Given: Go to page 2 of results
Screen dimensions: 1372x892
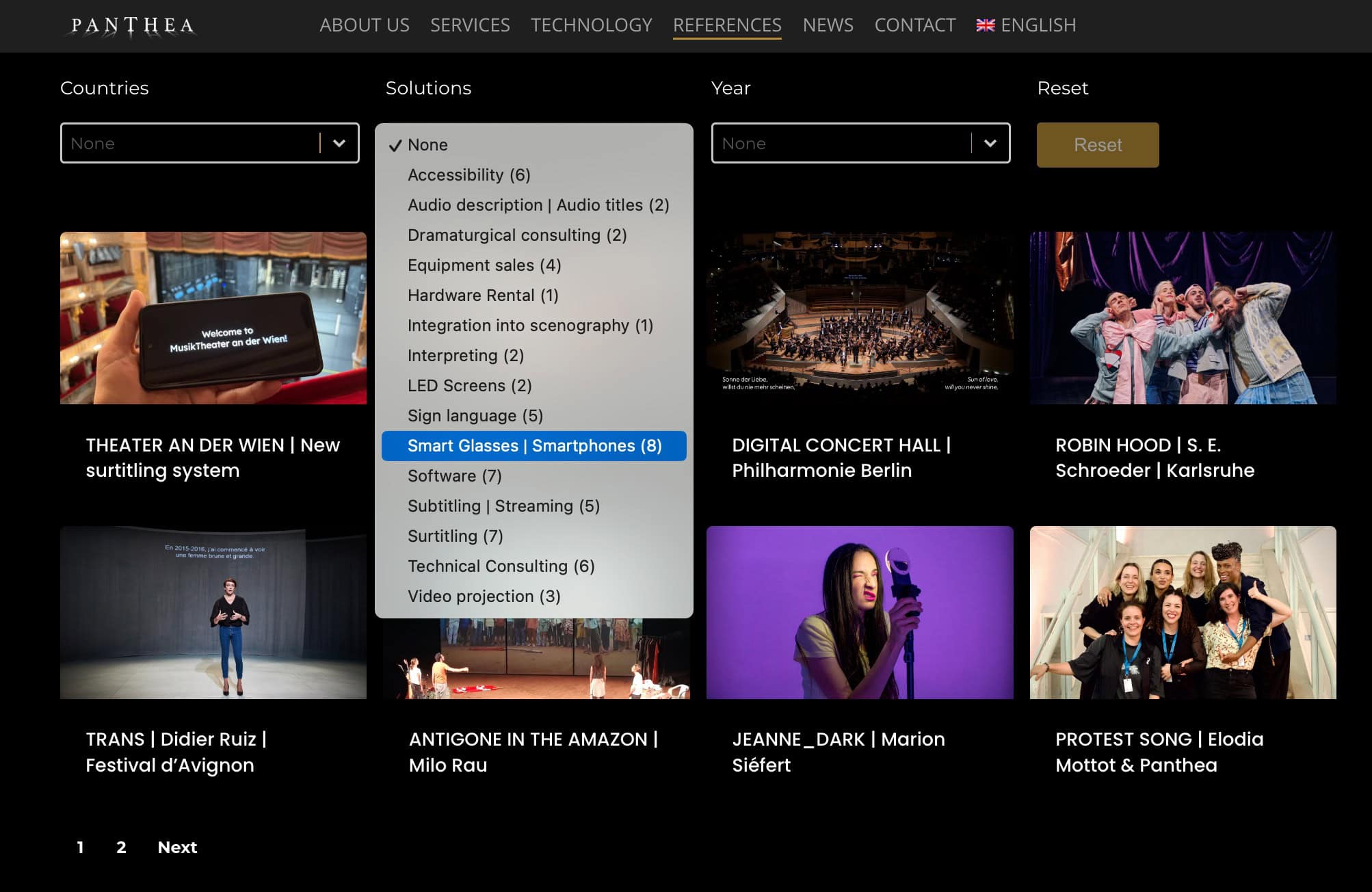Looking at the screenshot, I should [x=121, y=848].
